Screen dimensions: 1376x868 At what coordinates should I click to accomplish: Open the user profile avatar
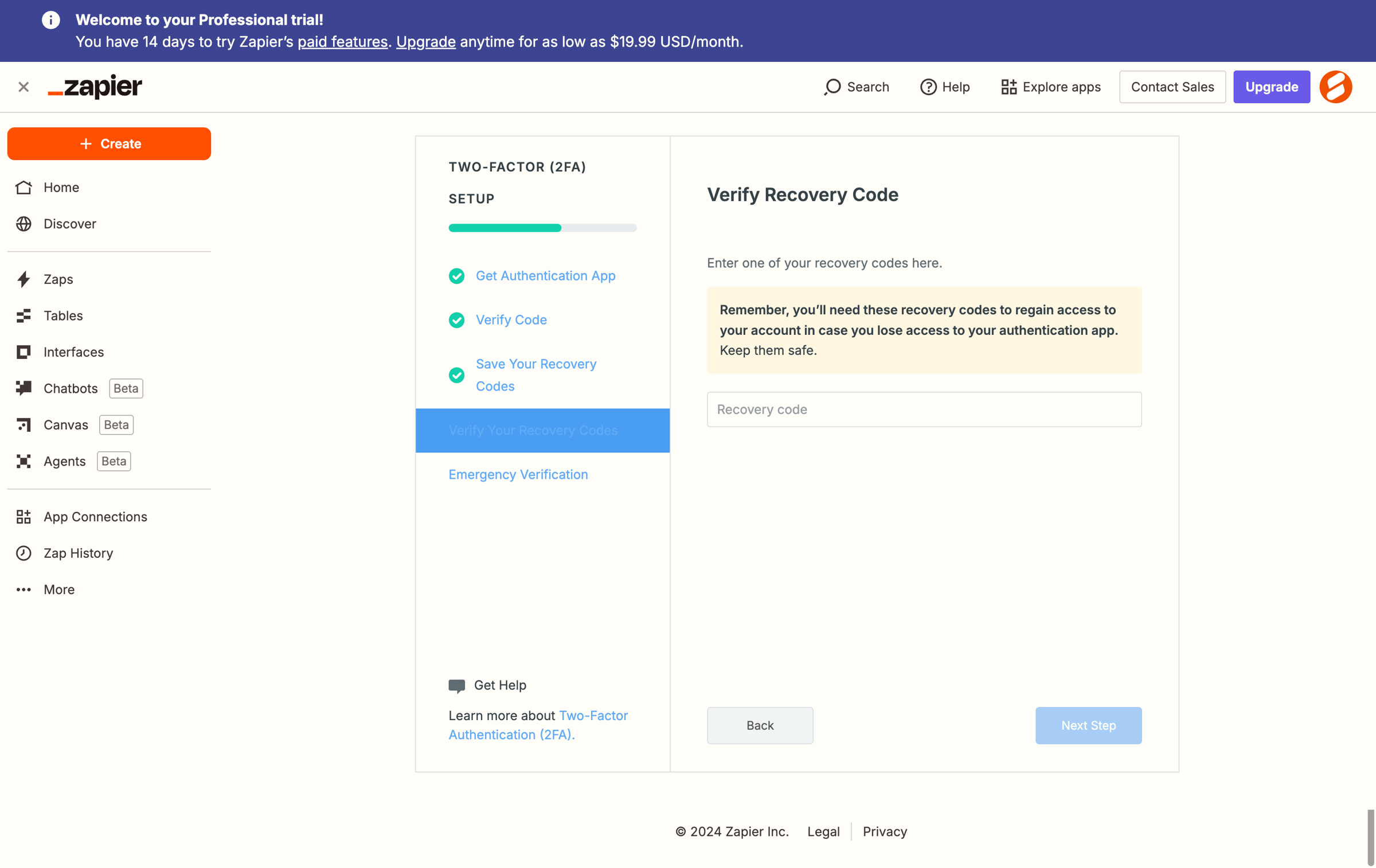(1335, 87)
